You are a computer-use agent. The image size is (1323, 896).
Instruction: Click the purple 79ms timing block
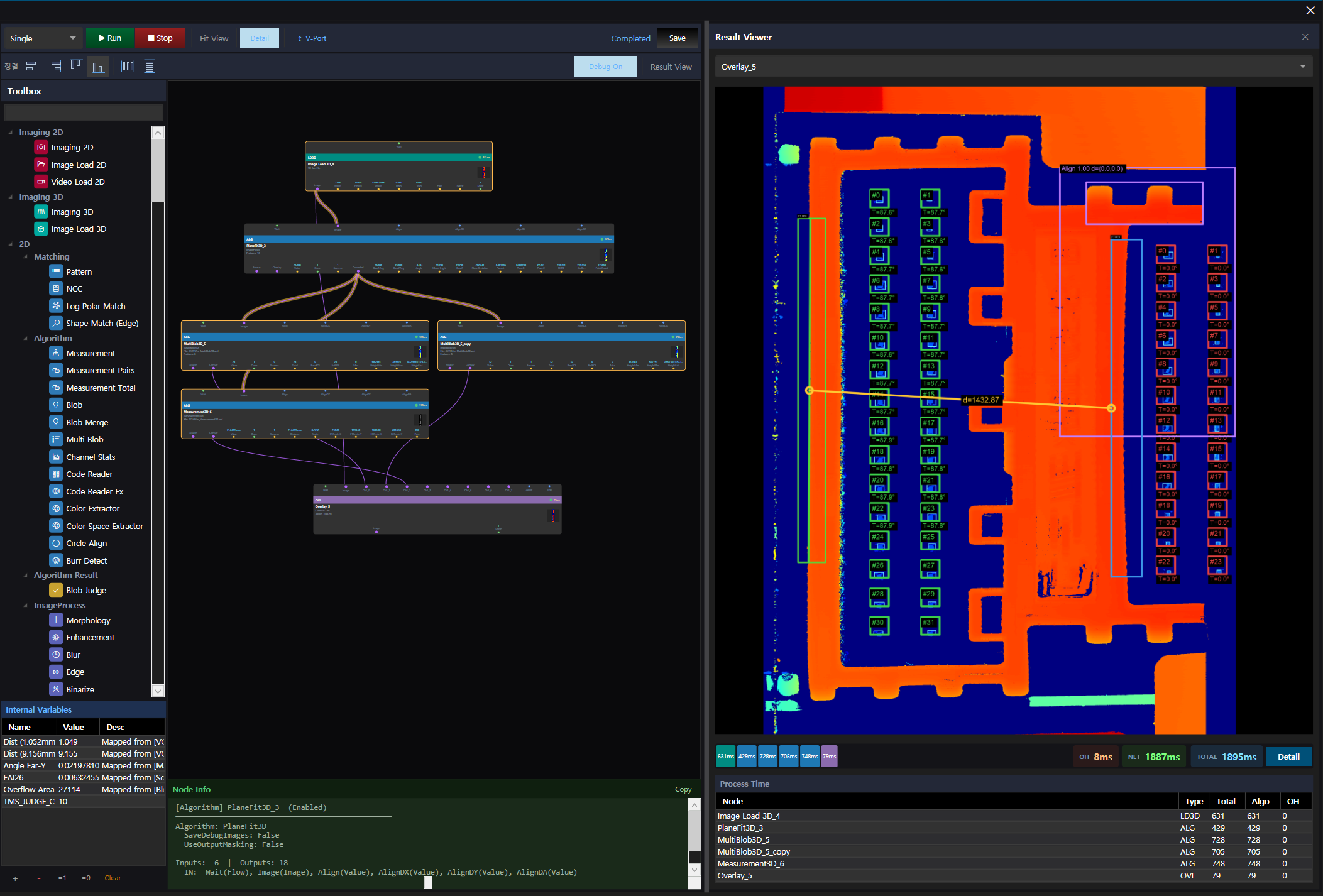(829, 756)
